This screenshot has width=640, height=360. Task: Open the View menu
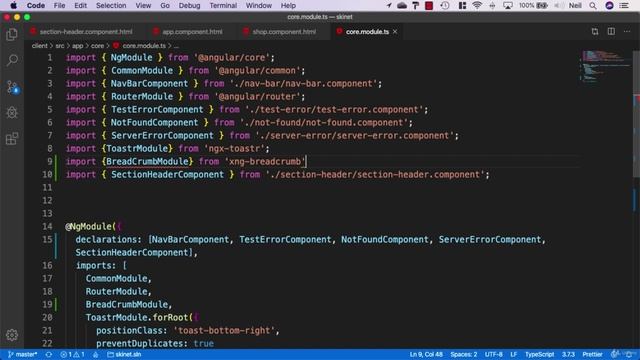[x=143, y=5]
